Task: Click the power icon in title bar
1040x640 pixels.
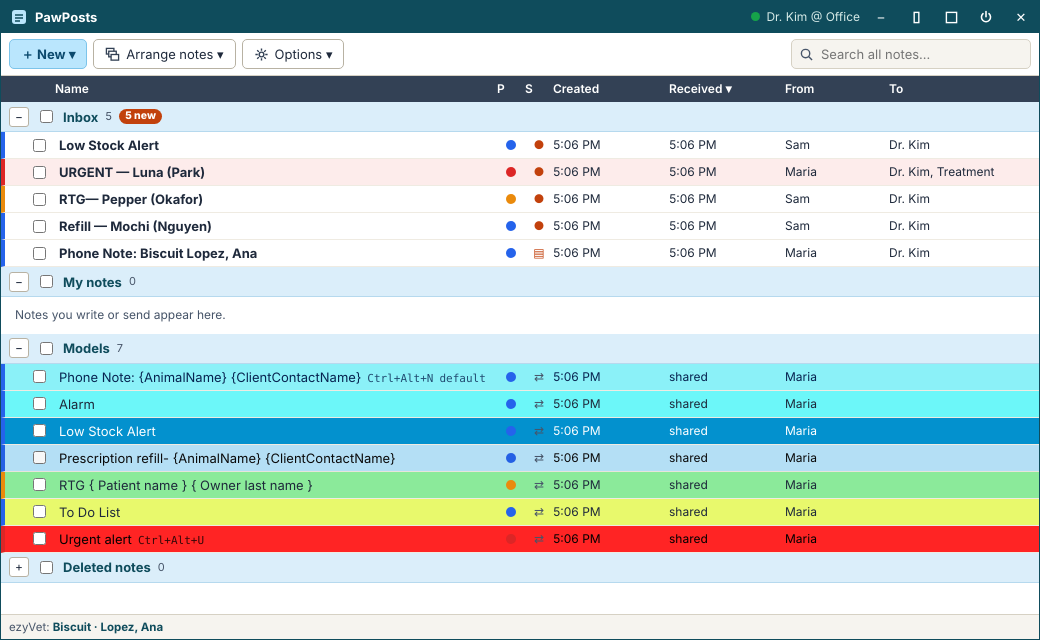Action: point(986,17)
